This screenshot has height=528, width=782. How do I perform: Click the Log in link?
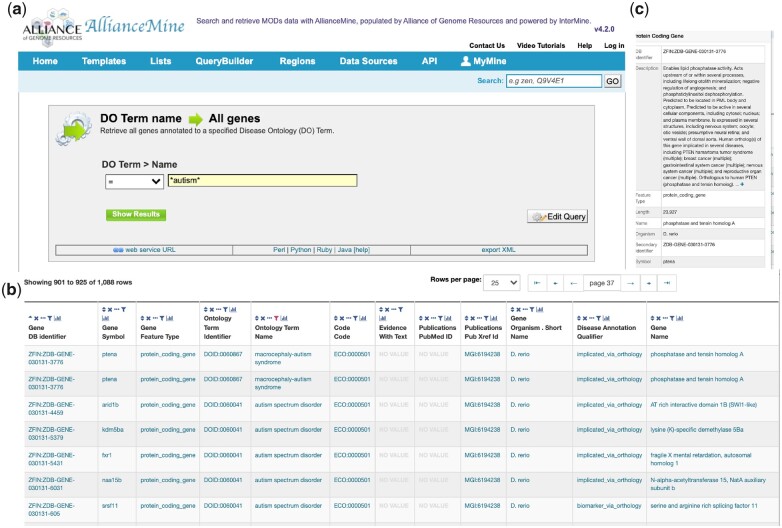(x=614, y=45)
